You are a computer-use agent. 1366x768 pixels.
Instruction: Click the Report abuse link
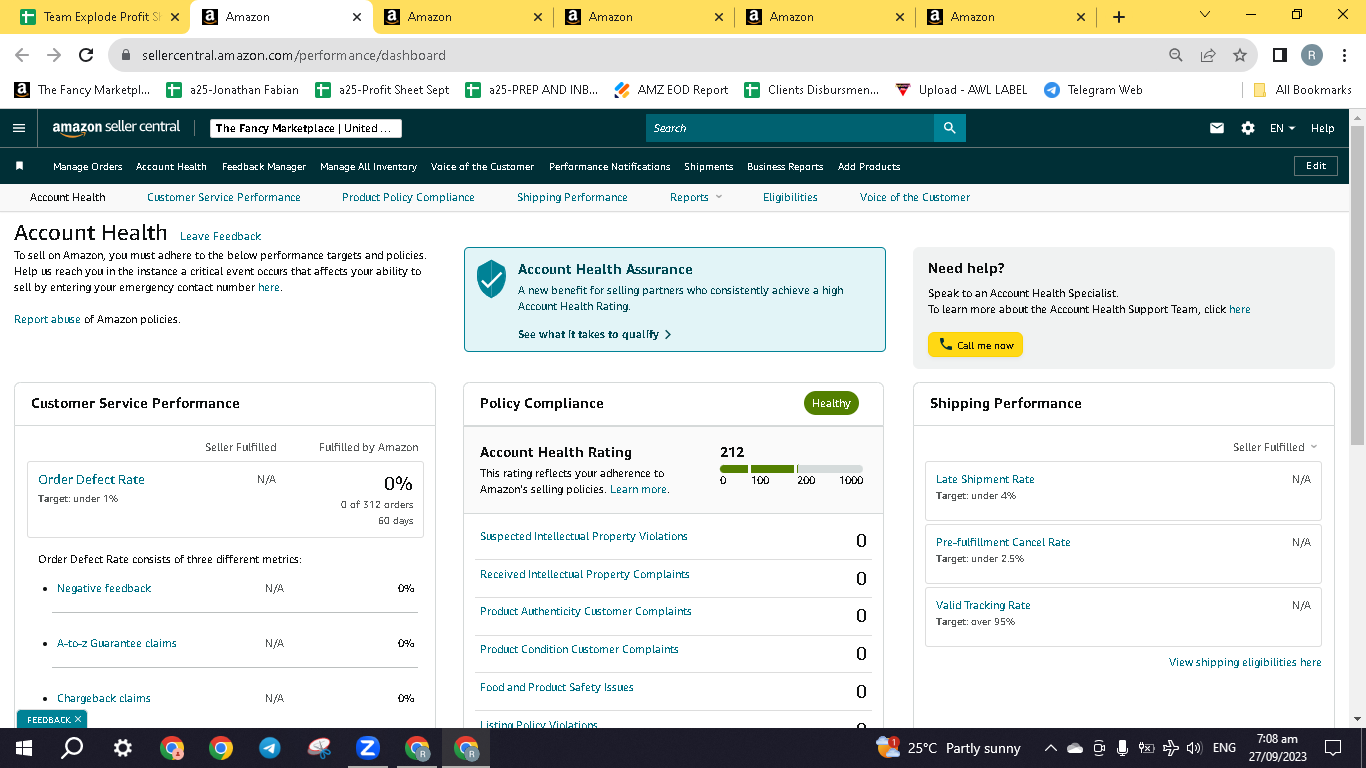tap(47, 320)
